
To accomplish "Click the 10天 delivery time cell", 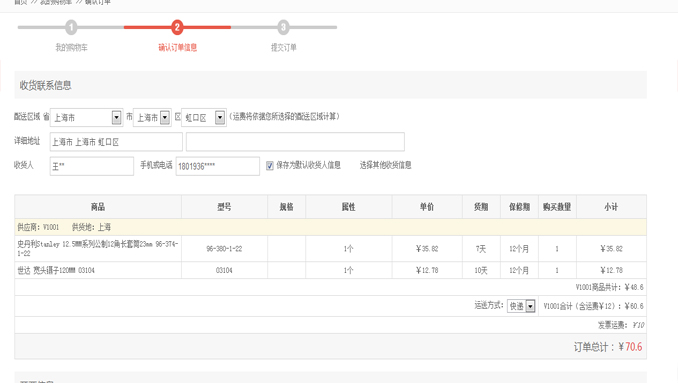I will click(x=481, y=270).
